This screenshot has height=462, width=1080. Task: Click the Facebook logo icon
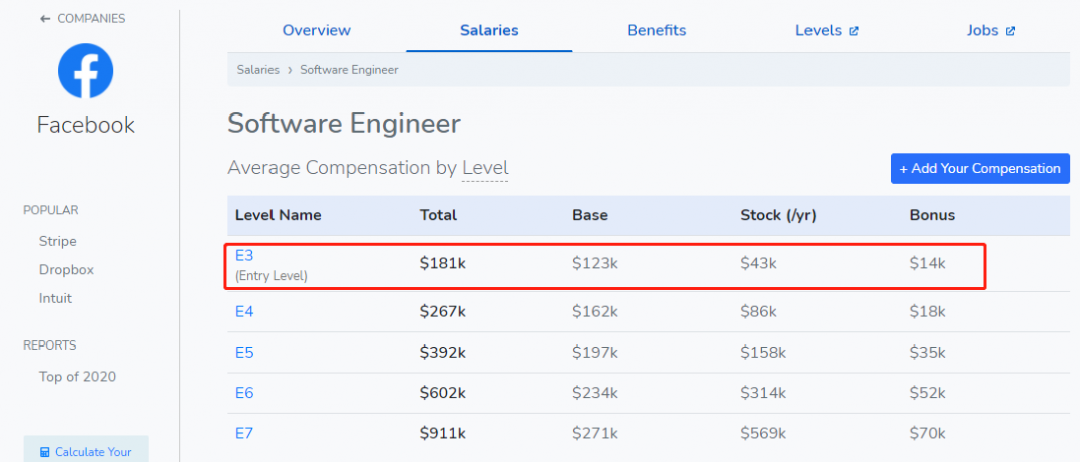coord(85,71)
